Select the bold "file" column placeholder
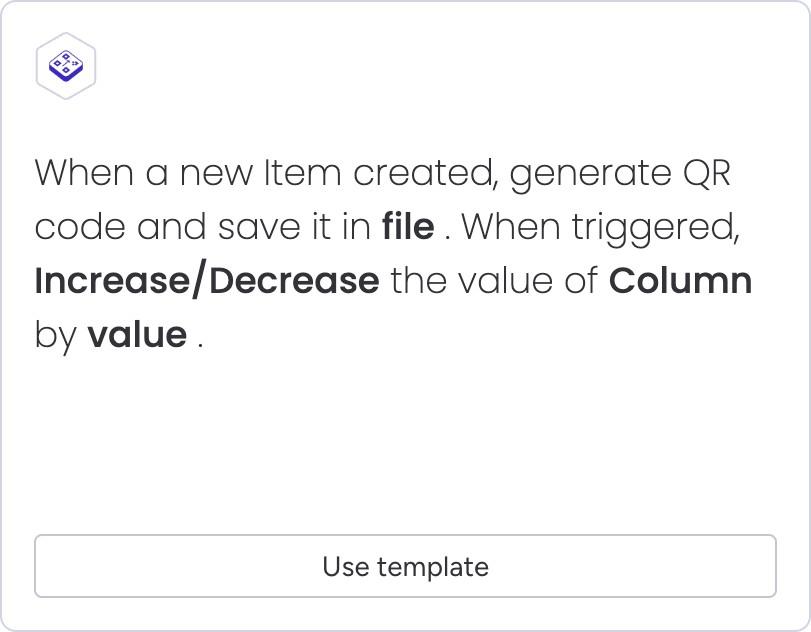This screenshot has height=632, width=811. click(407, 227)
